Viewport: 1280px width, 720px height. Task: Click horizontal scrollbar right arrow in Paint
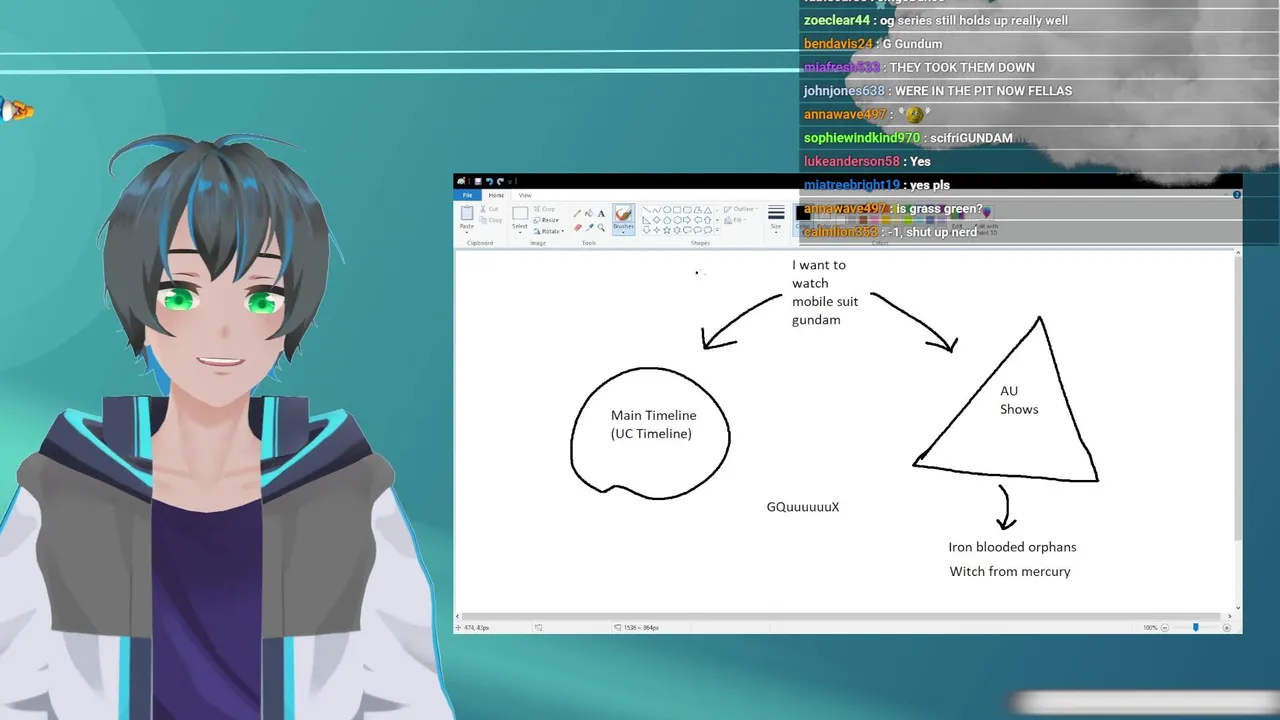(1229, 616)
